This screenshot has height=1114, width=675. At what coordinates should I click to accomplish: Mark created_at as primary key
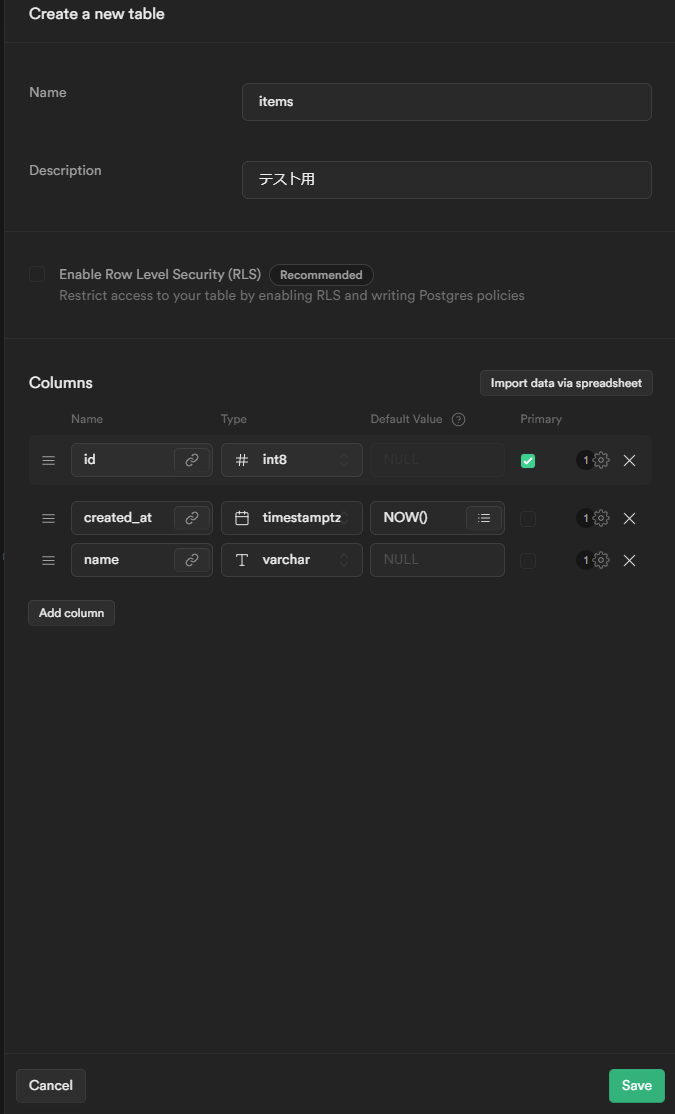pos(528,518)
